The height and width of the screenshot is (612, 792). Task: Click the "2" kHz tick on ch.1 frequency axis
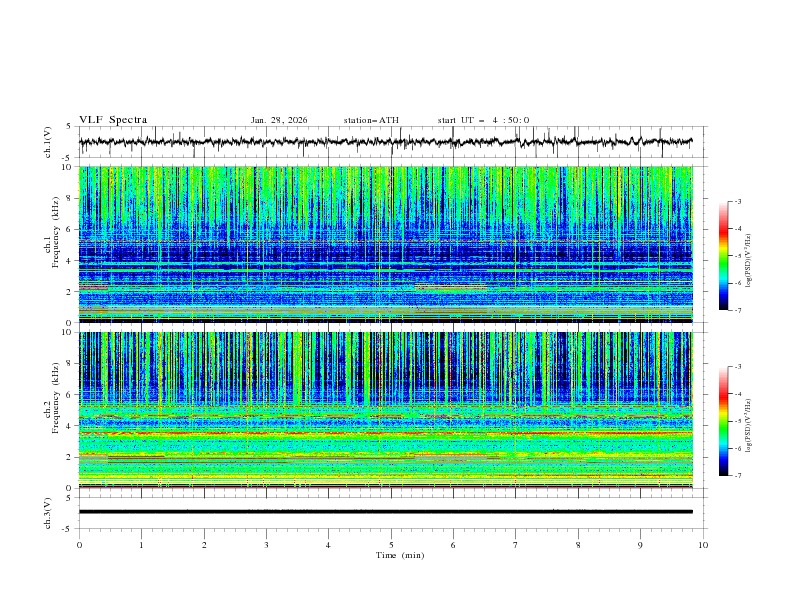70,292
